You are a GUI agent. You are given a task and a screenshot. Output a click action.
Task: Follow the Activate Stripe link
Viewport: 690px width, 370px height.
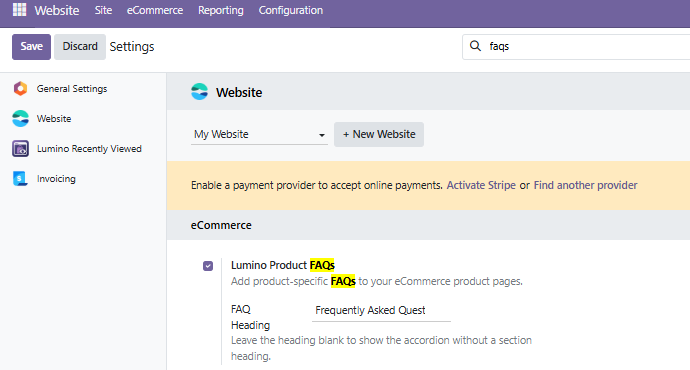click(x=481, y=185)
